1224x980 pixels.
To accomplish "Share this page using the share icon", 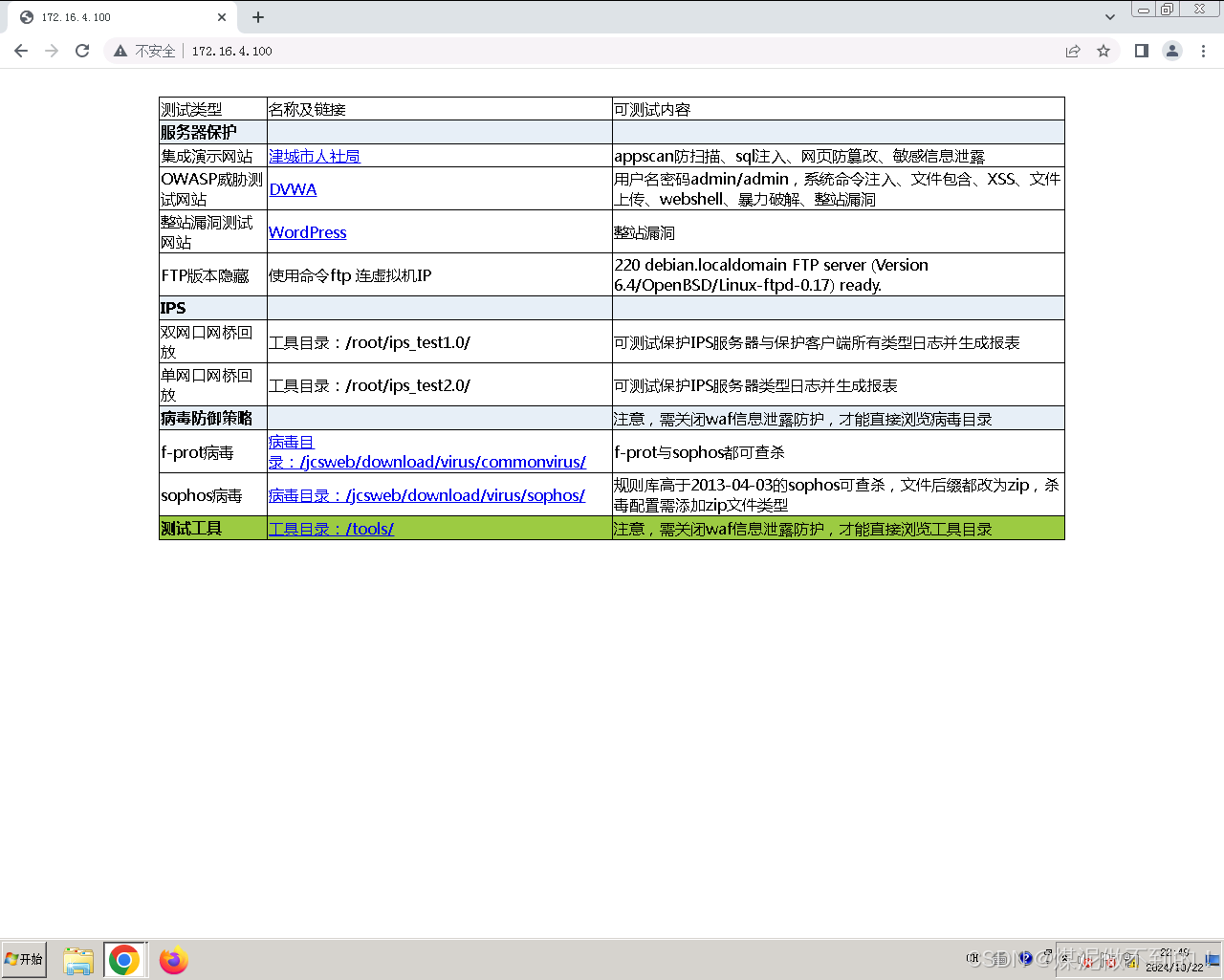I will 1073,51.
